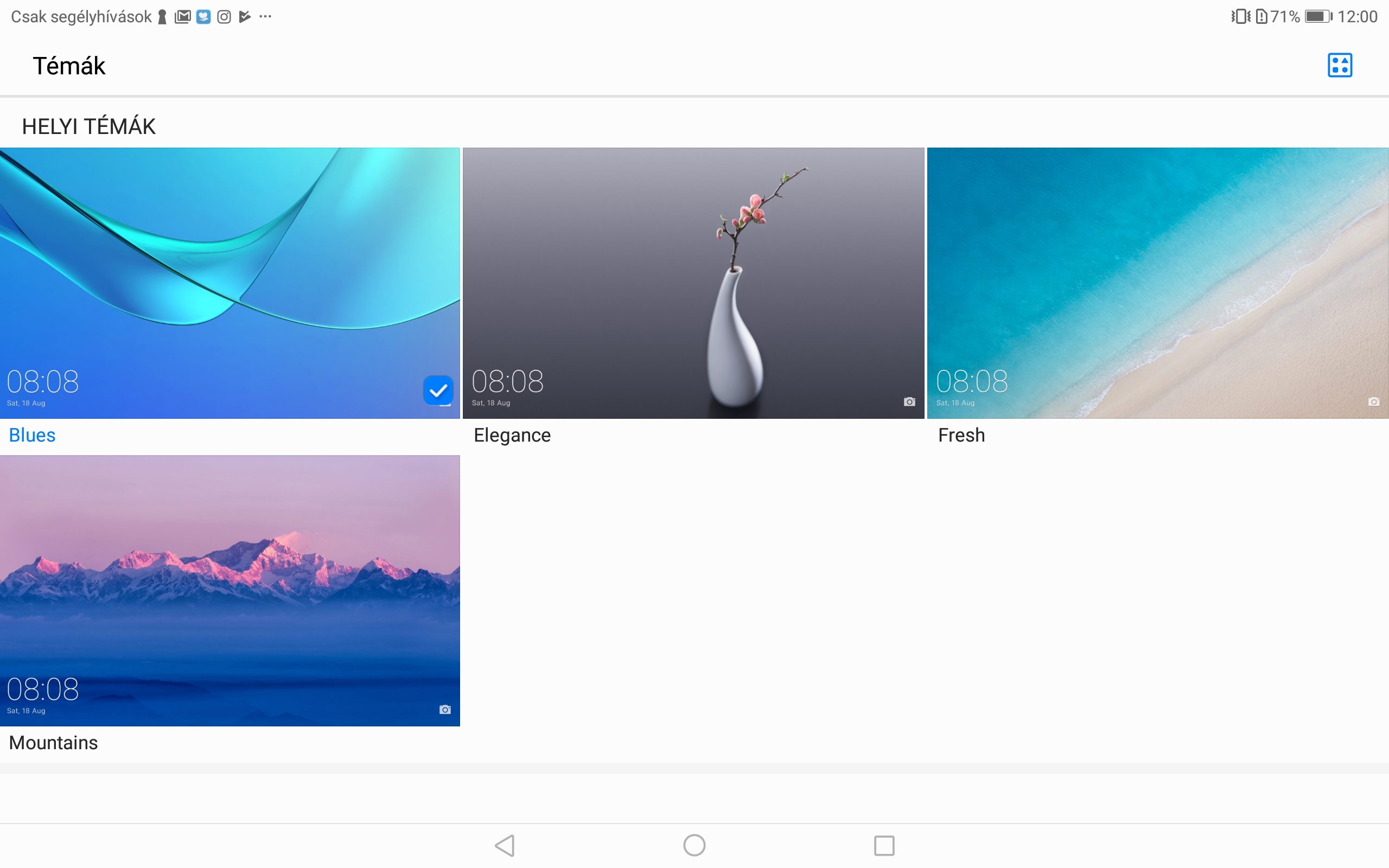Click the Blues theme label
Image resolution: width=1389 pixels, height=868 pixels.
tap(32, 435)
